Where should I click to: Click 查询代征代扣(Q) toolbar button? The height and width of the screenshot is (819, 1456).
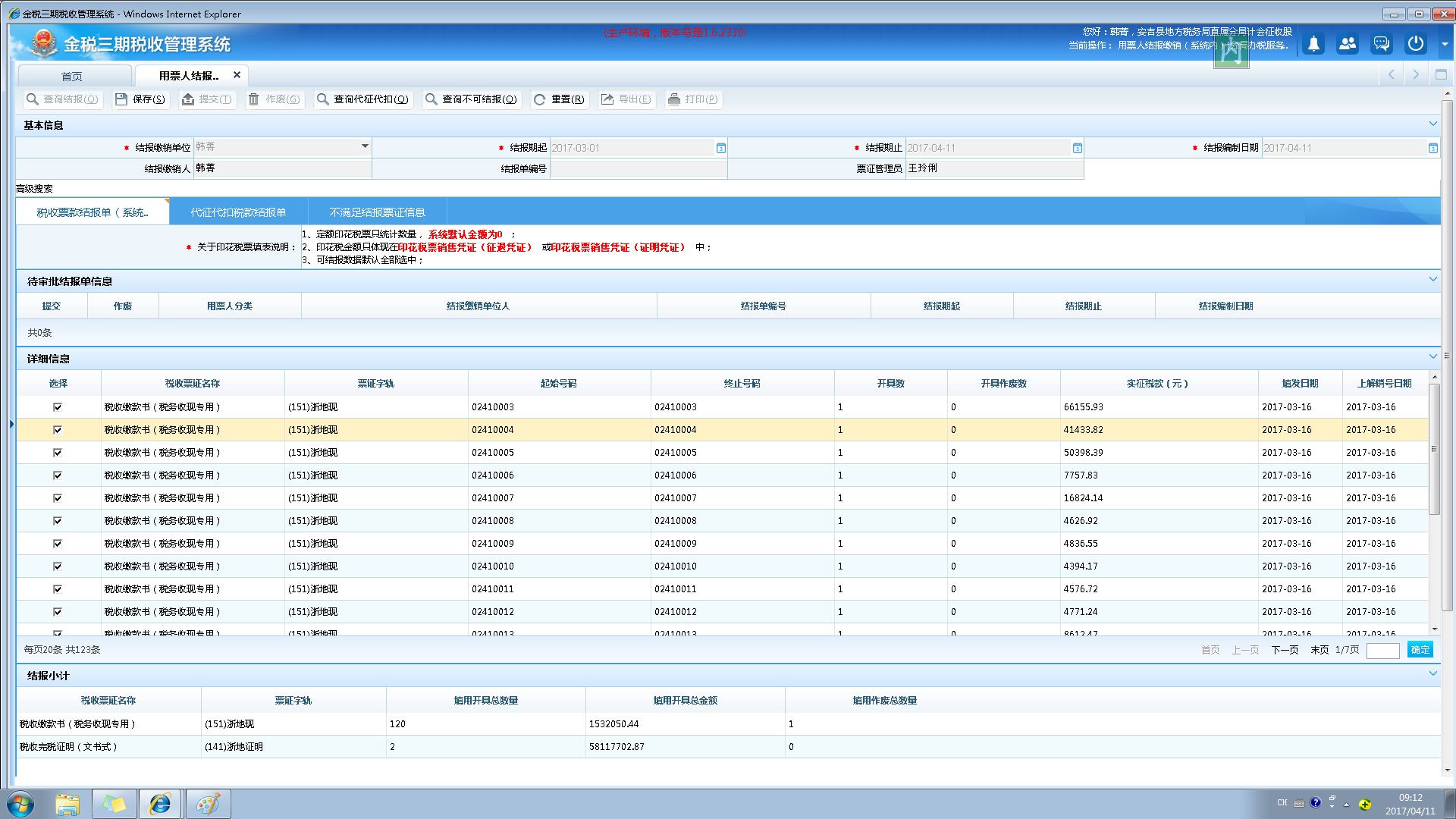point(362,99)
